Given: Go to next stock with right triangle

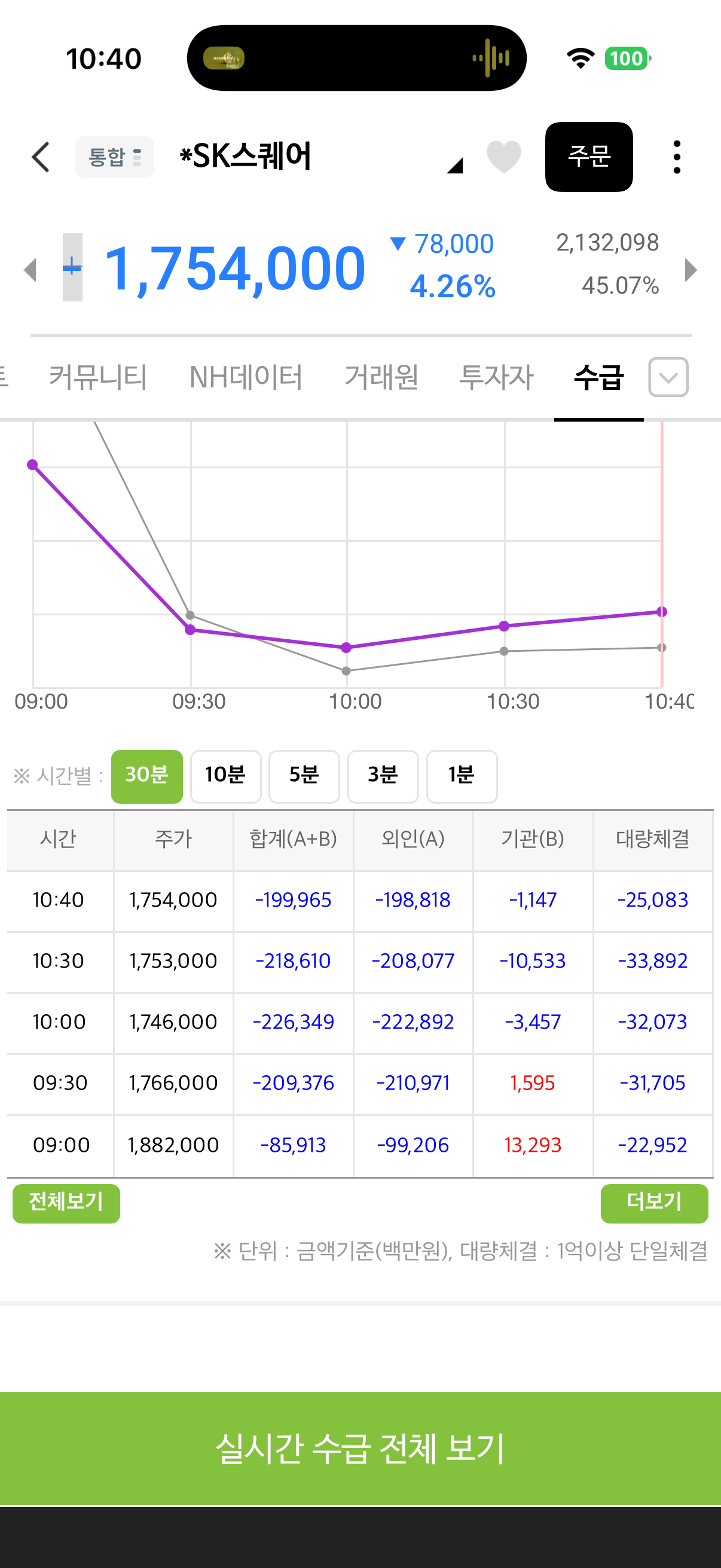Looking at the screenshot, I should 691,270.
